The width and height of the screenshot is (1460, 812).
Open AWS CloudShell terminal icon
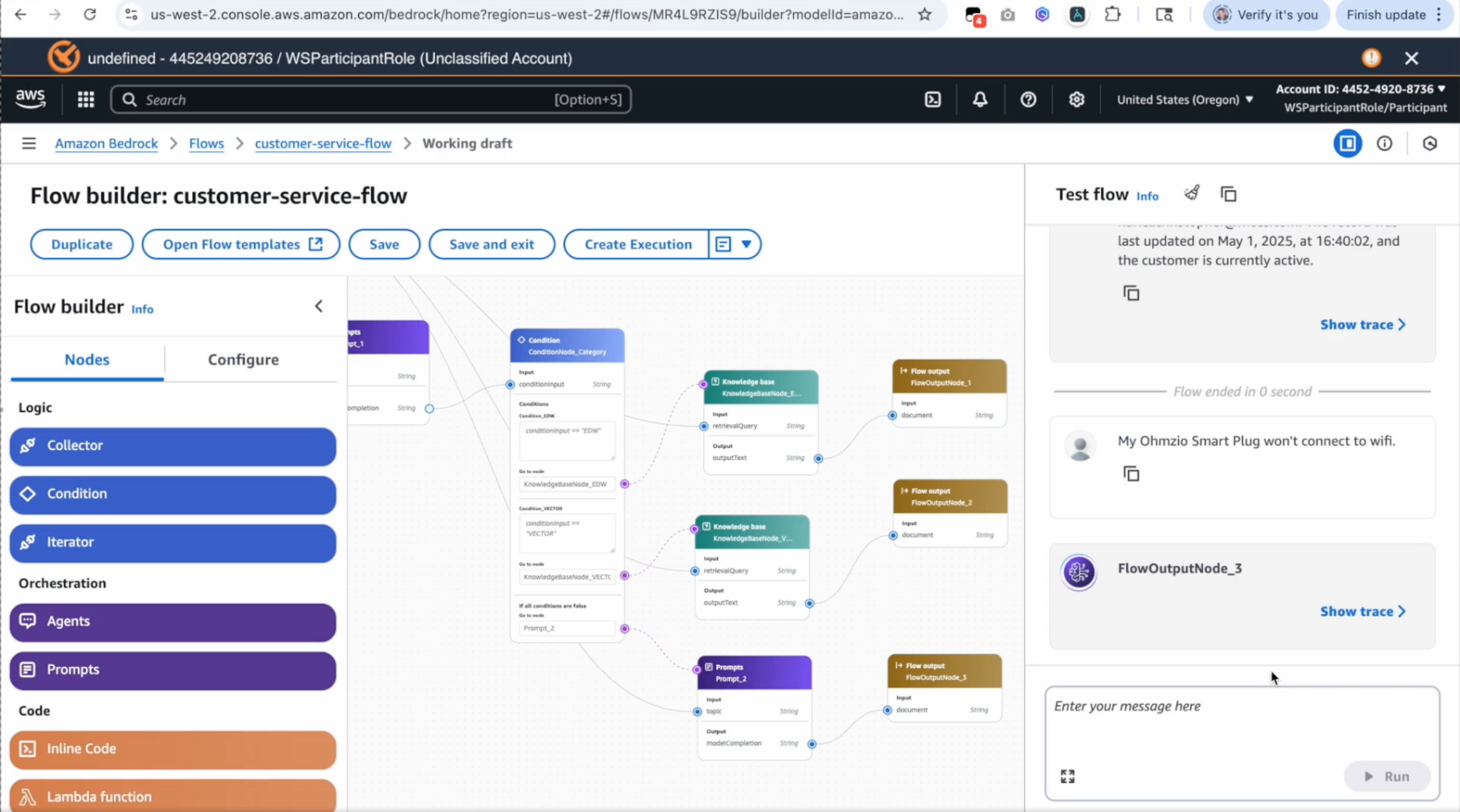(933, 99)
